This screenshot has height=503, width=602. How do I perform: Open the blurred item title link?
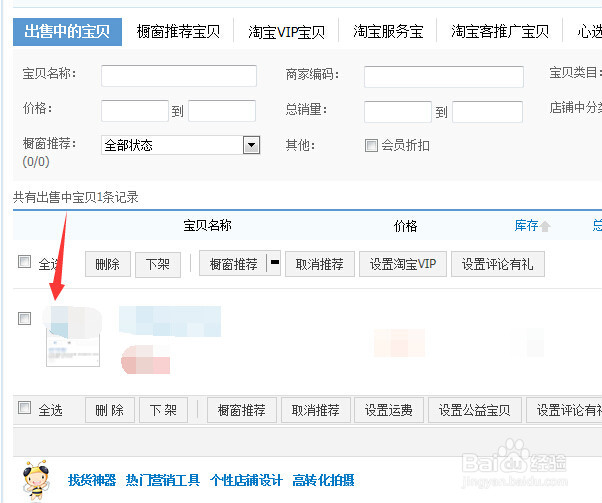[x=170, y=321]
